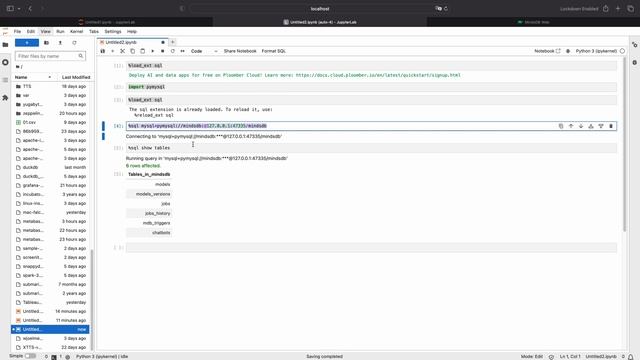Save the notebook with the toolbar icon
Viewport: 640px width, 360px height.
103,51
